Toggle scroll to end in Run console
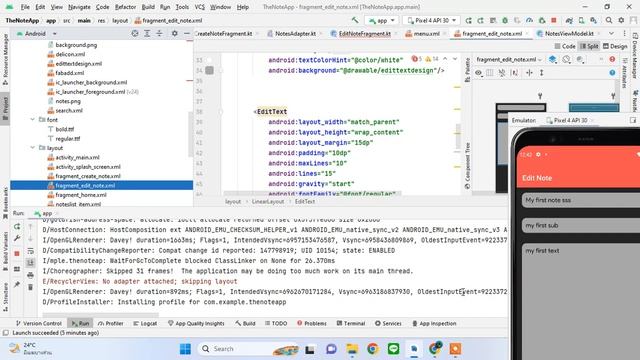The height and width of the screenshot is (360, 640). 31,263
